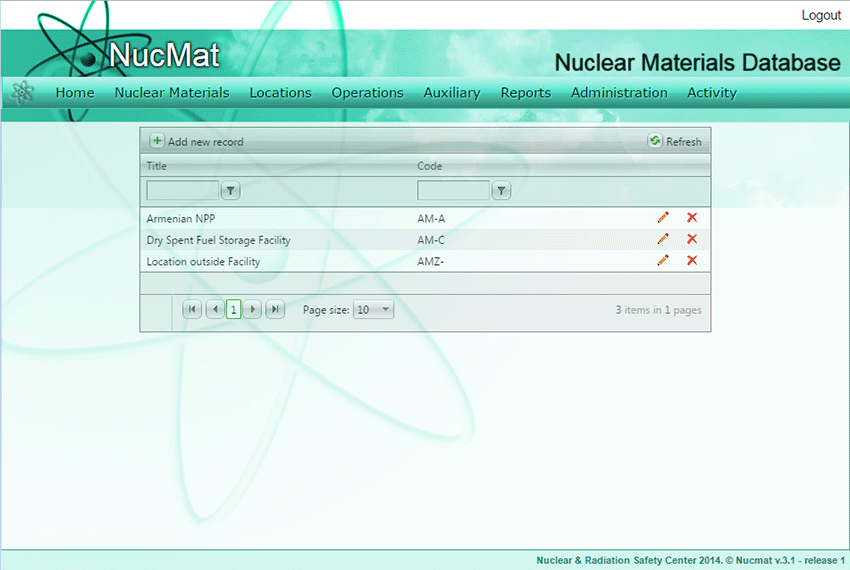Viewport: 850px width, 570px height.
Task: Go to the last page of results
Action: 276,310
